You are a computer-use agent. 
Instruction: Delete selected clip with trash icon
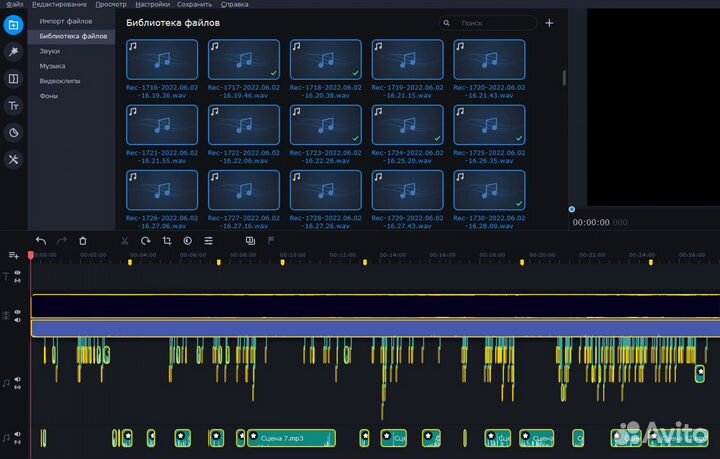coord(83,240)
